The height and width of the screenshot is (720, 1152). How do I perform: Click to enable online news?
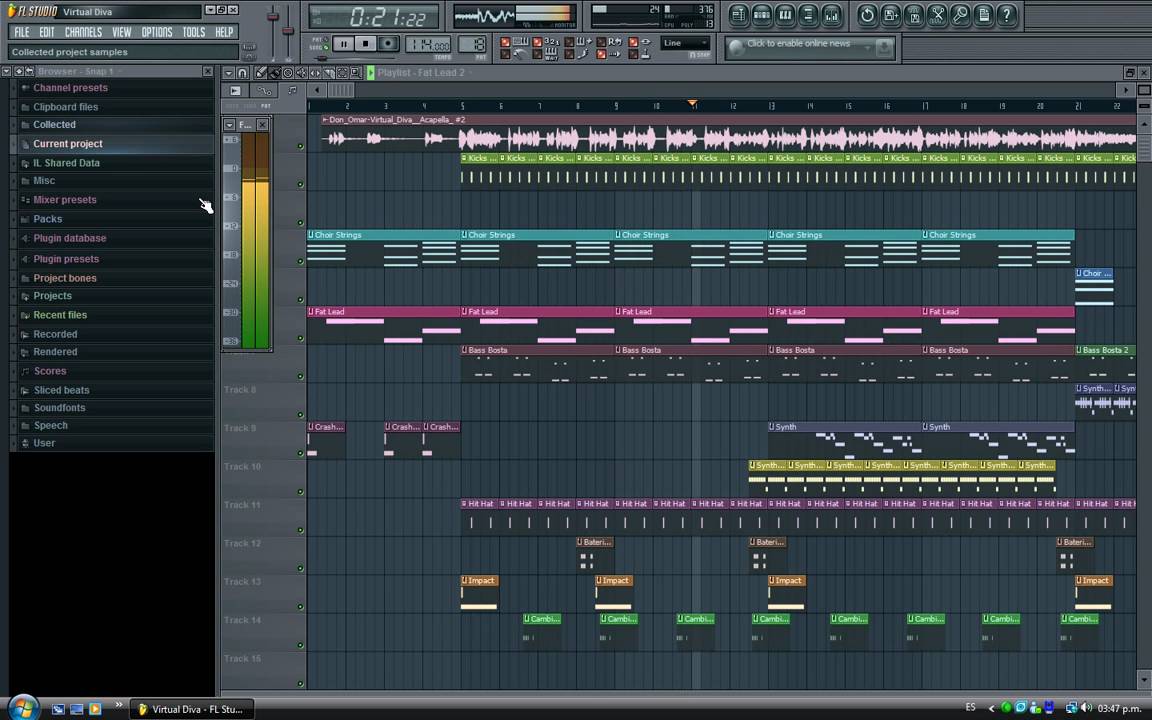(x=798, y=43)
